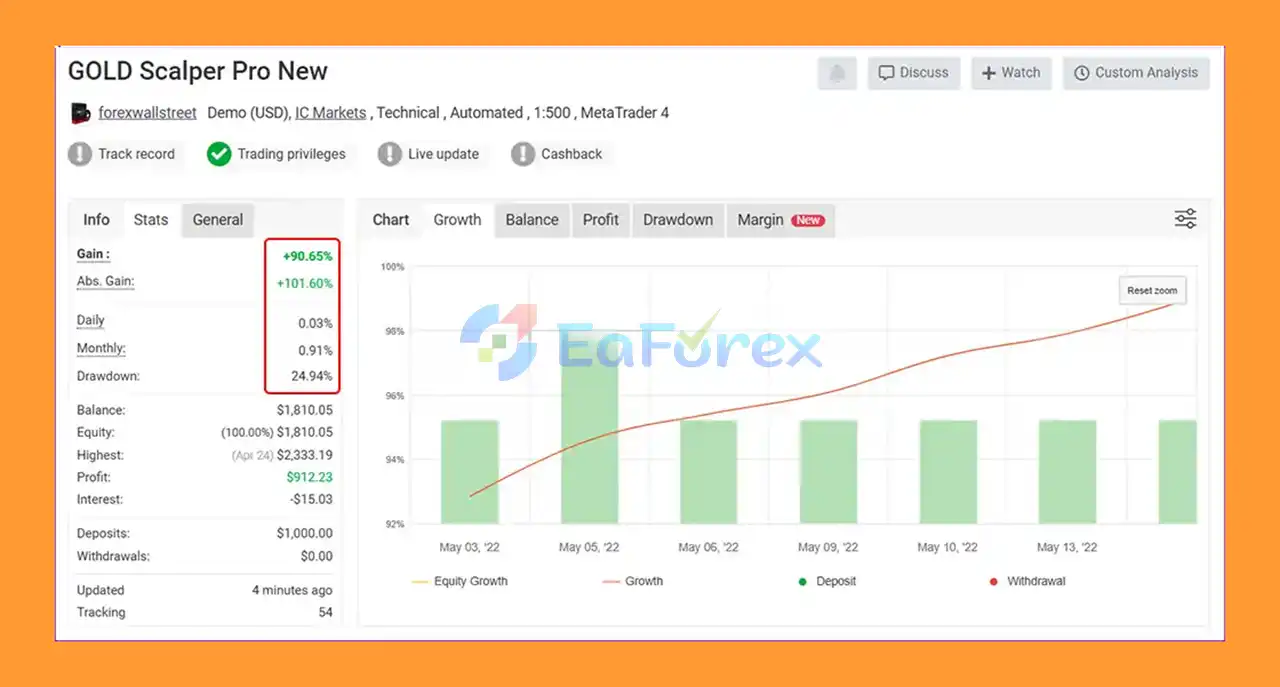1280x687 pixels.
Task: Switch to the Balance chart tab
Action: coord(532,220)
